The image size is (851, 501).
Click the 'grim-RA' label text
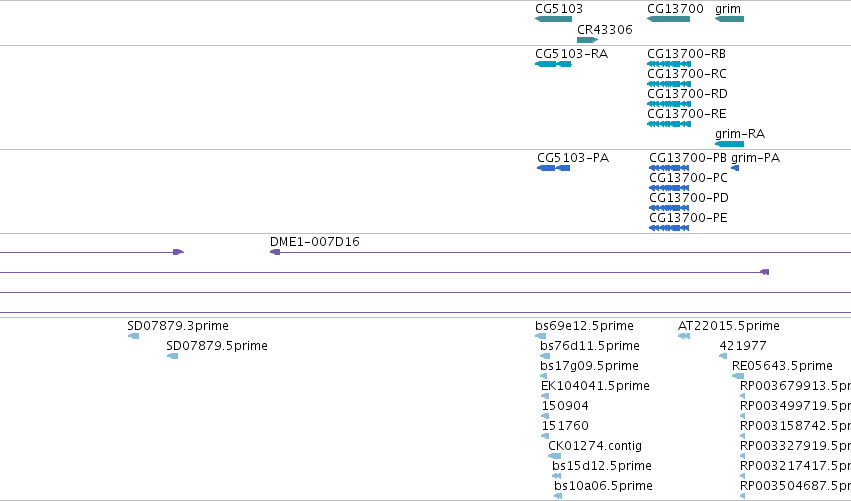(740, 134)
